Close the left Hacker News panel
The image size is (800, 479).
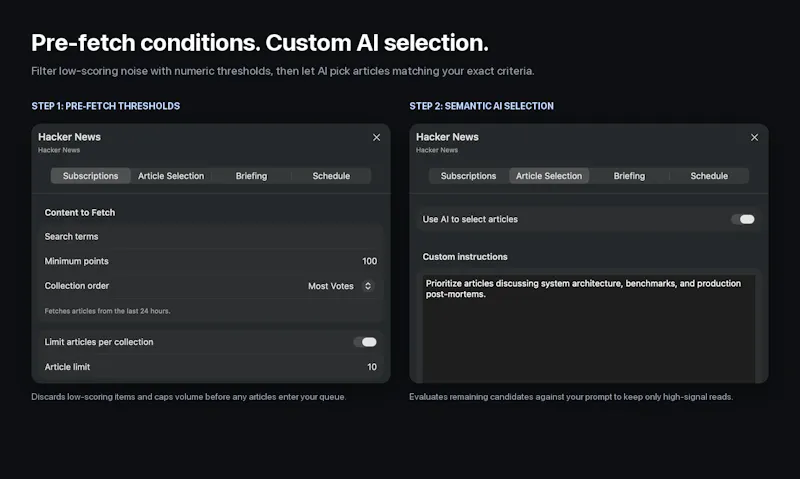tap(377, 137)
